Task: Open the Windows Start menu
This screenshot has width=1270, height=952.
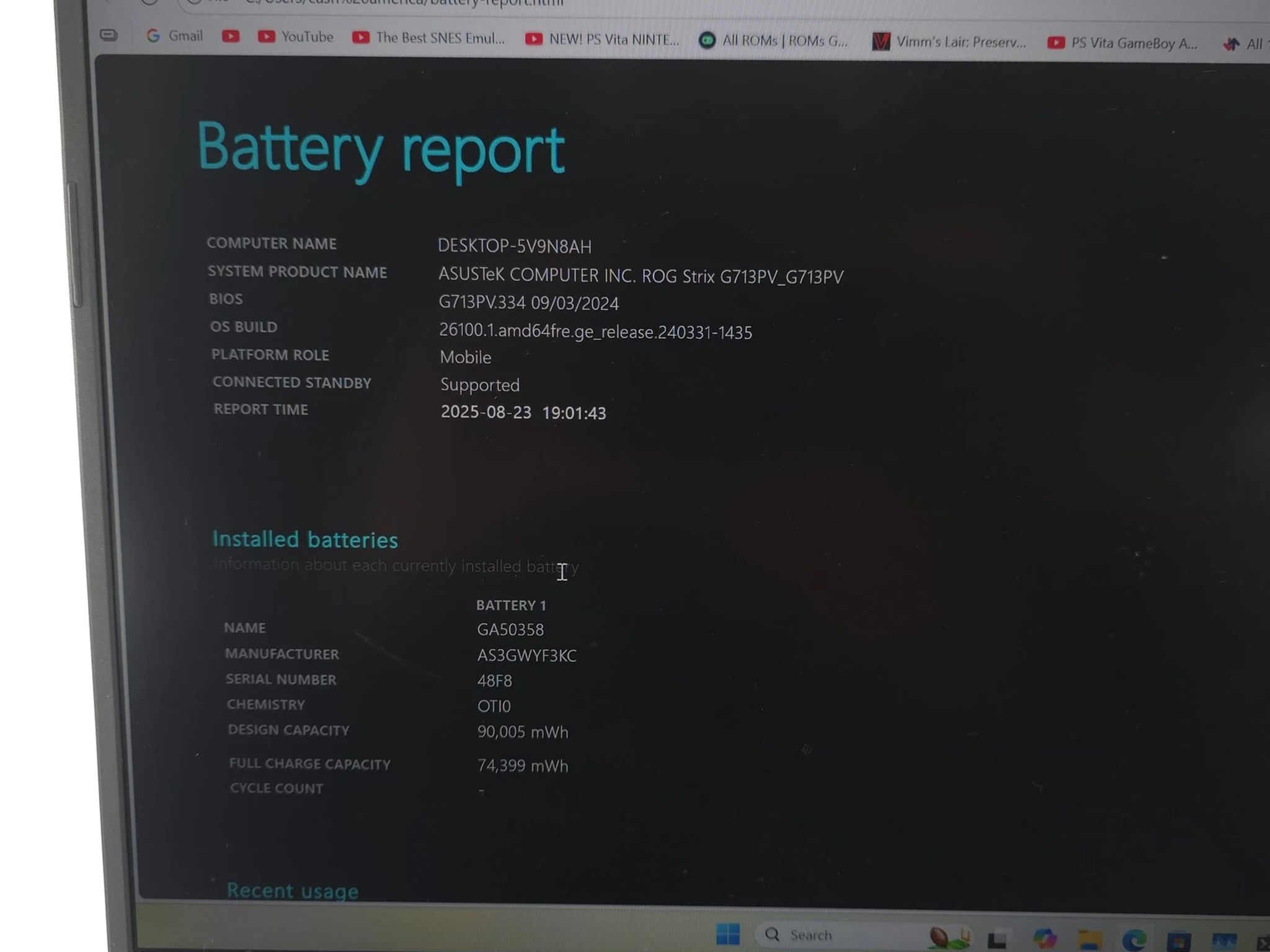Action: pos(727,934)
